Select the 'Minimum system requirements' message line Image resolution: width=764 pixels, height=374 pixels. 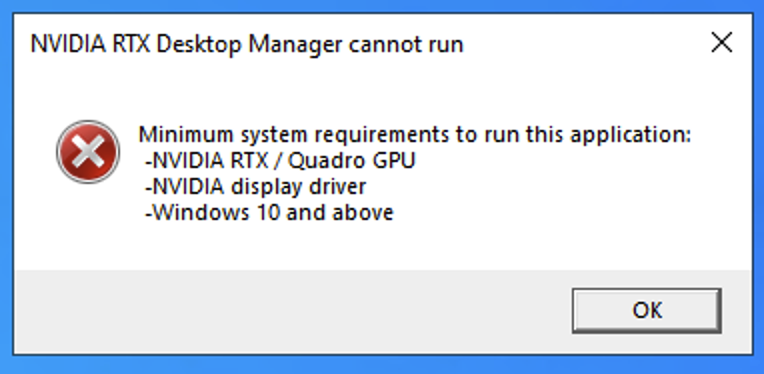coord(415,134)
